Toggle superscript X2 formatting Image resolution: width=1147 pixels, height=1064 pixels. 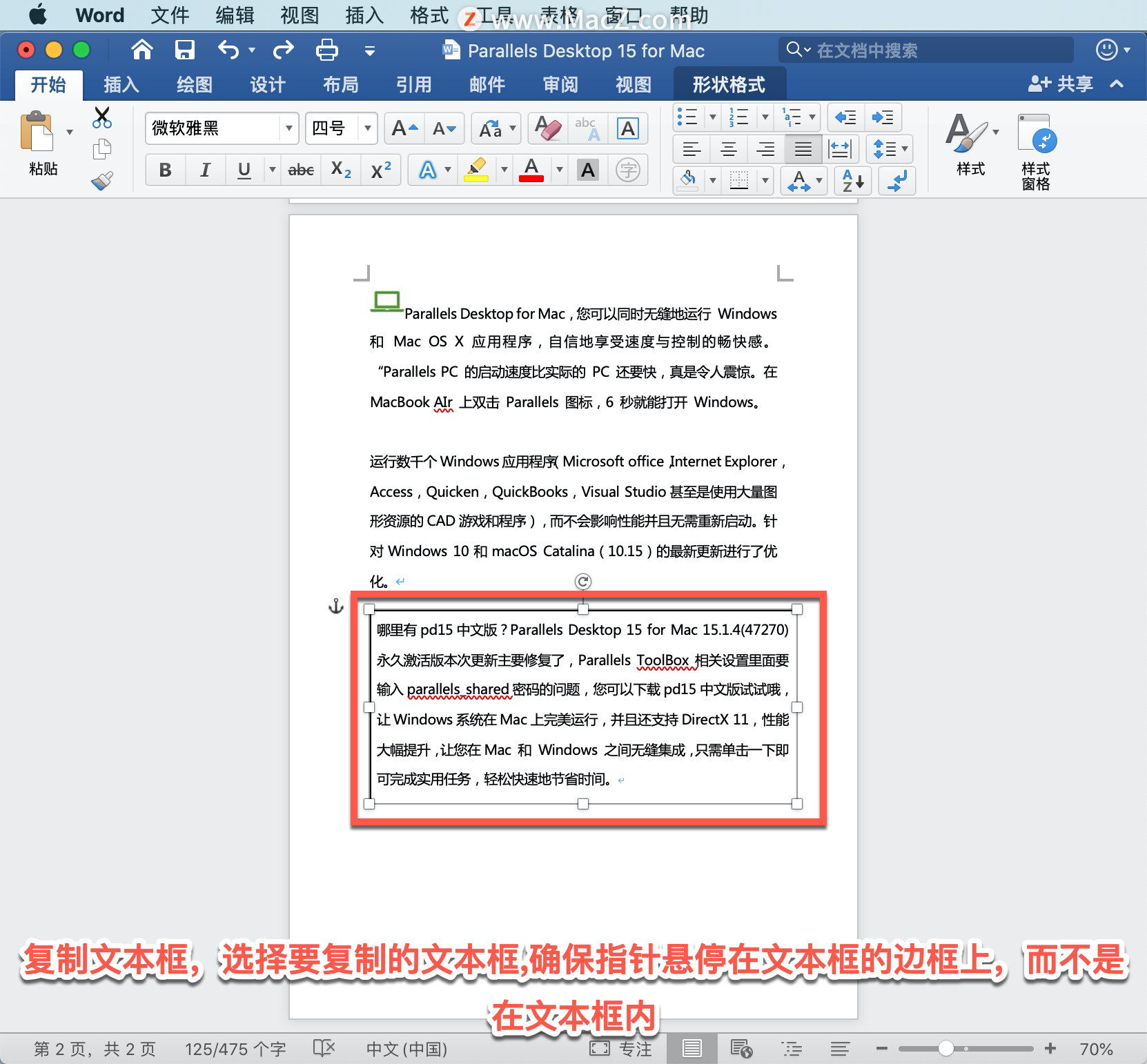381,170
